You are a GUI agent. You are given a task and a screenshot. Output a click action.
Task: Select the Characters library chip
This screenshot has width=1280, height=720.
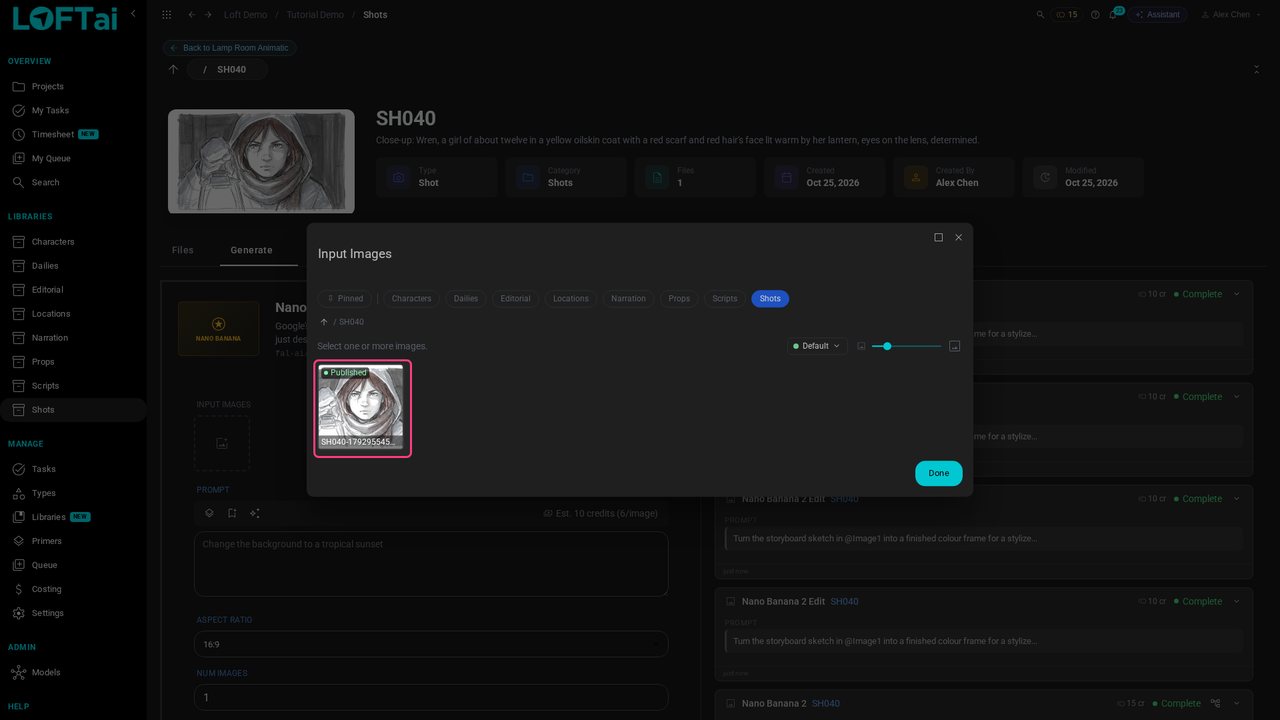click(x=411, y=298)
